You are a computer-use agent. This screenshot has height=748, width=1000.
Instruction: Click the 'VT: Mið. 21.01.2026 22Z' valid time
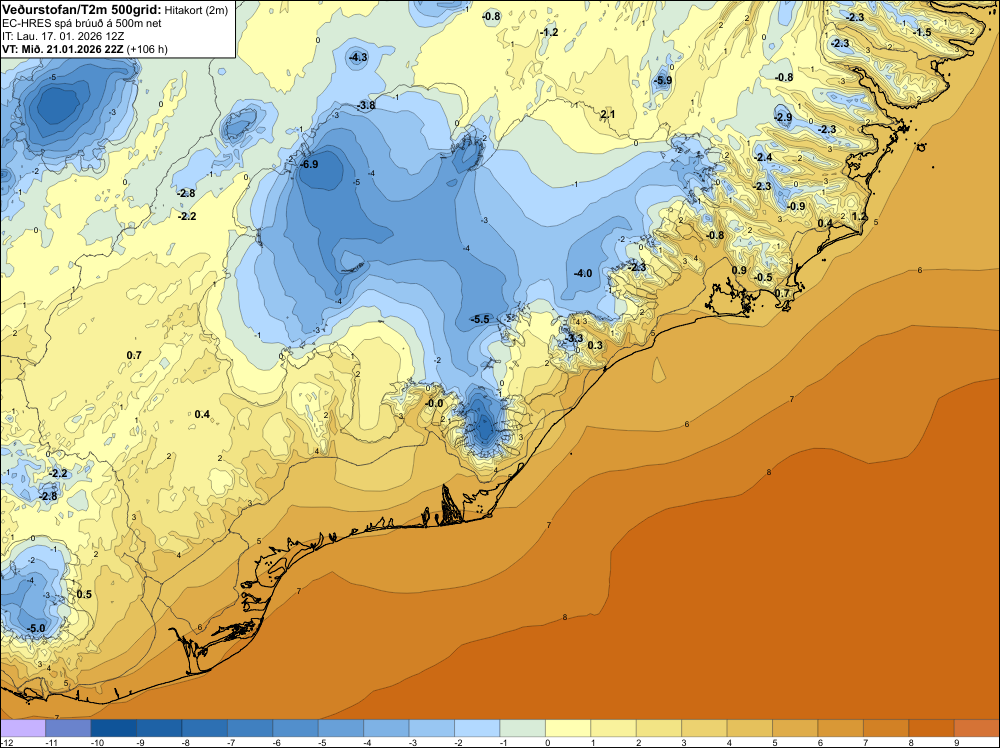pyautogui.click(x=63, y=49)
